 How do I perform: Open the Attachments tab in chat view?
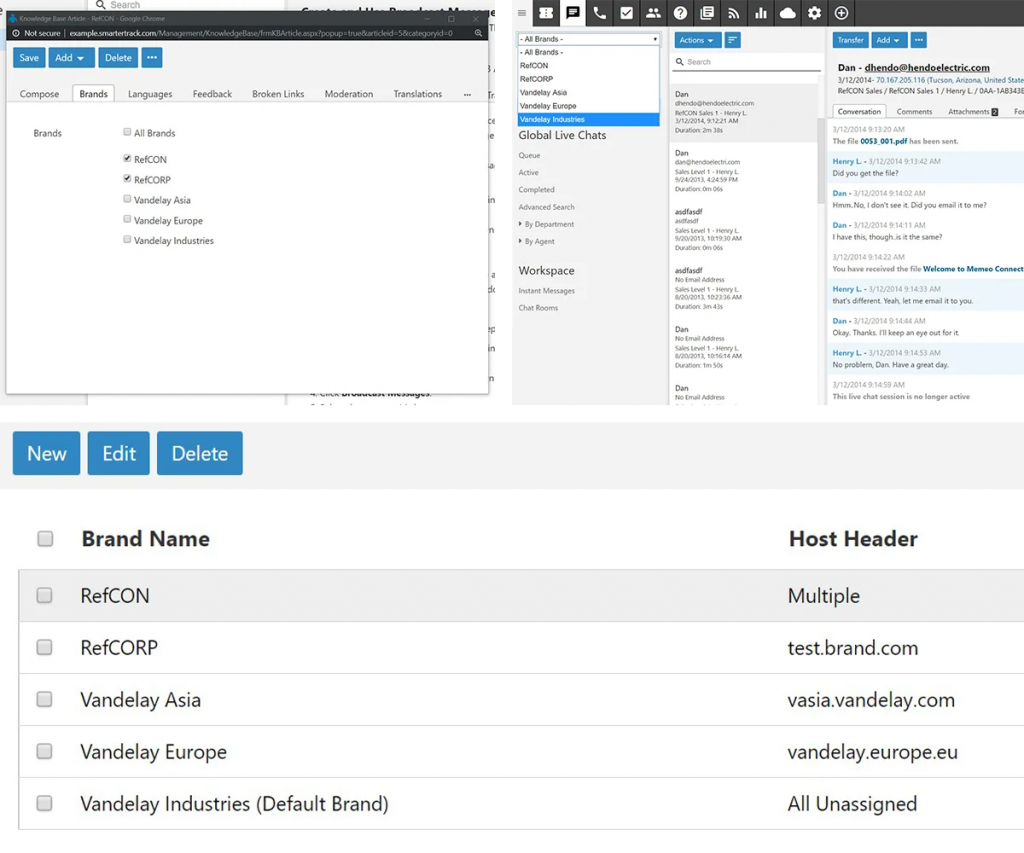click(972, 112)
